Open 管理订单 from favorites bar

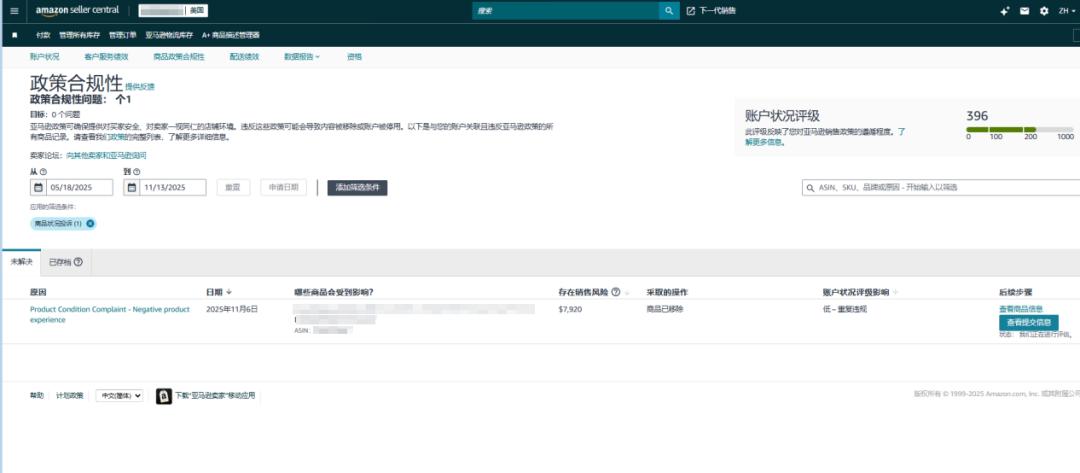(123, 35)
